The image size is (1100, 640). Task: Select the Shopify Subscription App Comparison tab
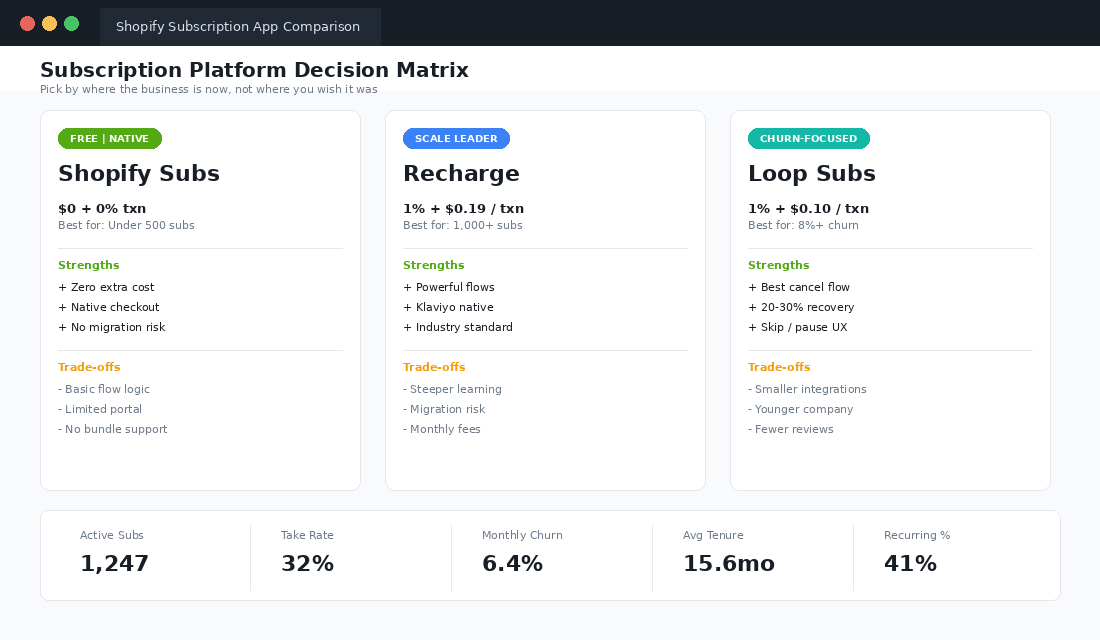click(240, 27)
